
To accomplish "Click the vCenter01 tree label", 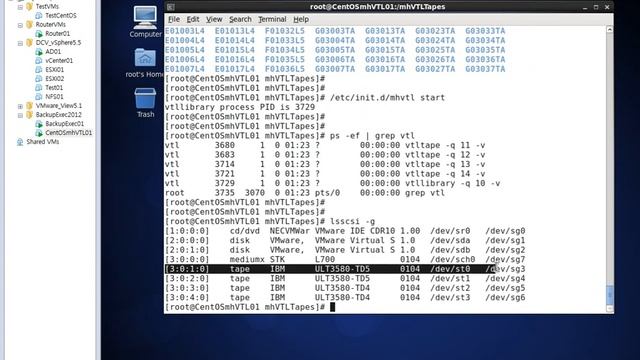I will click(x=59, y=60).
